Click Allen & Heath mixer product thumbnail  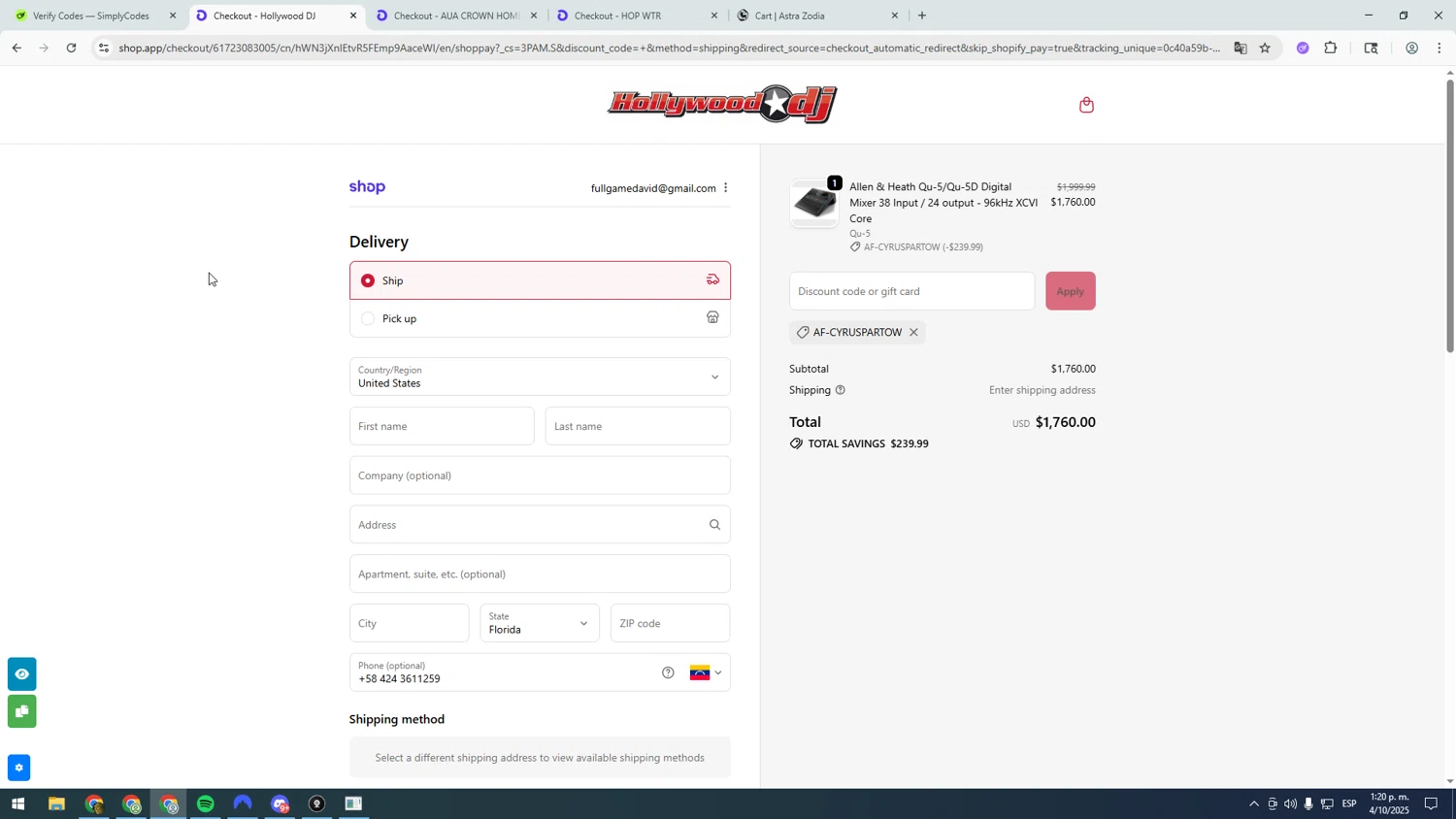(813, 203)
